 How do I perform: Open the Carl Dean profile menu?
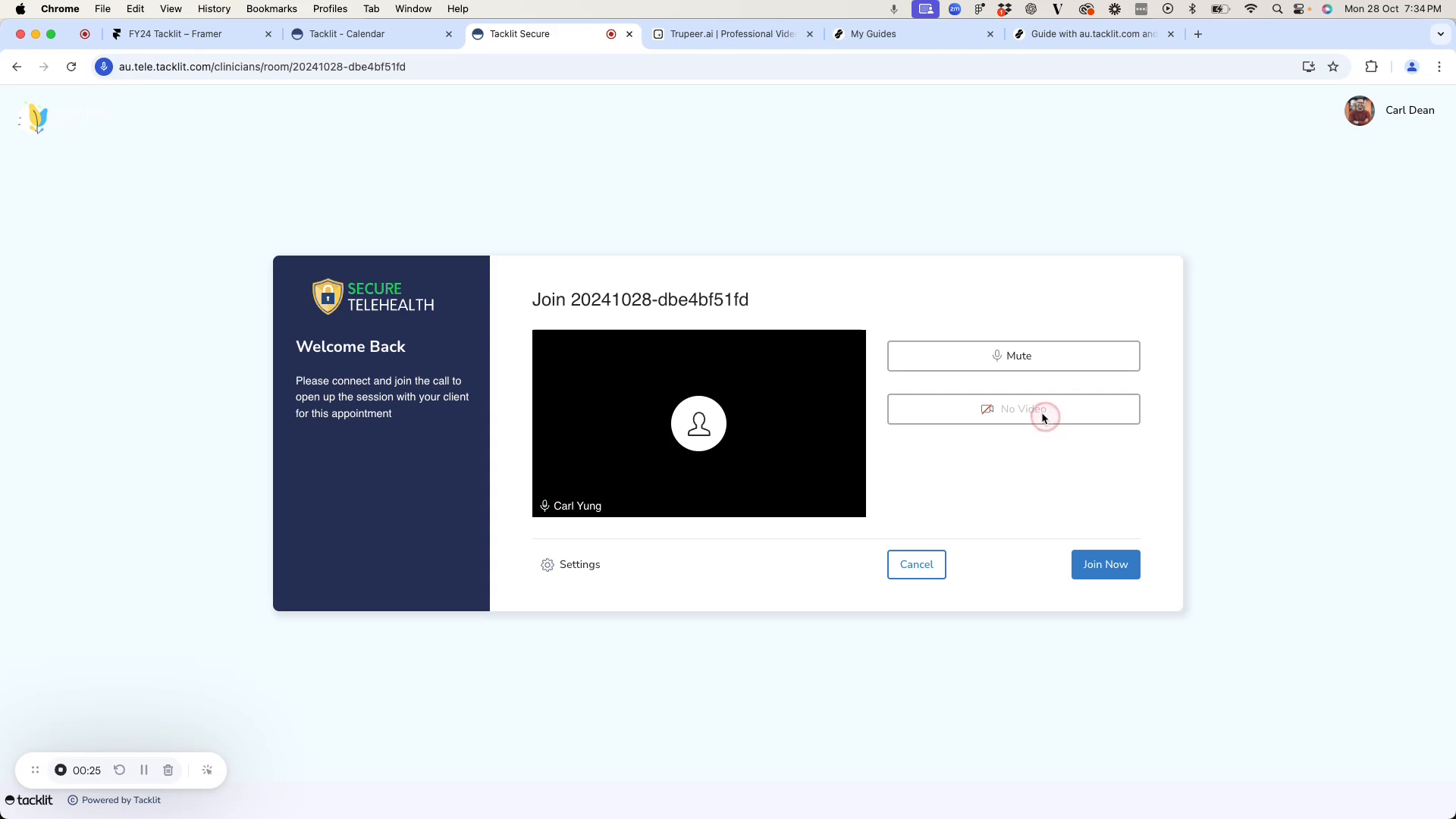[x=1389, y=111]
